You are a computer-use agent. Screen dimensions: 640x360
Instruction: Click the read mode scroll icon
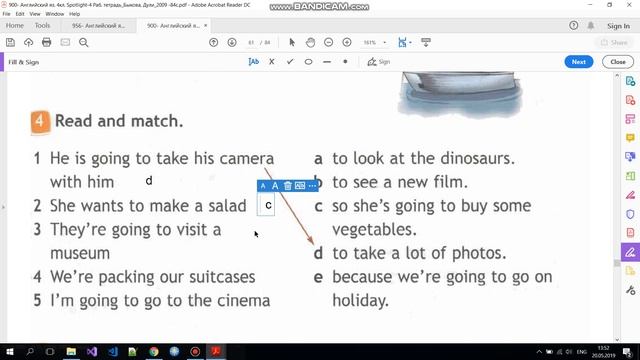(x=426, y=42)
